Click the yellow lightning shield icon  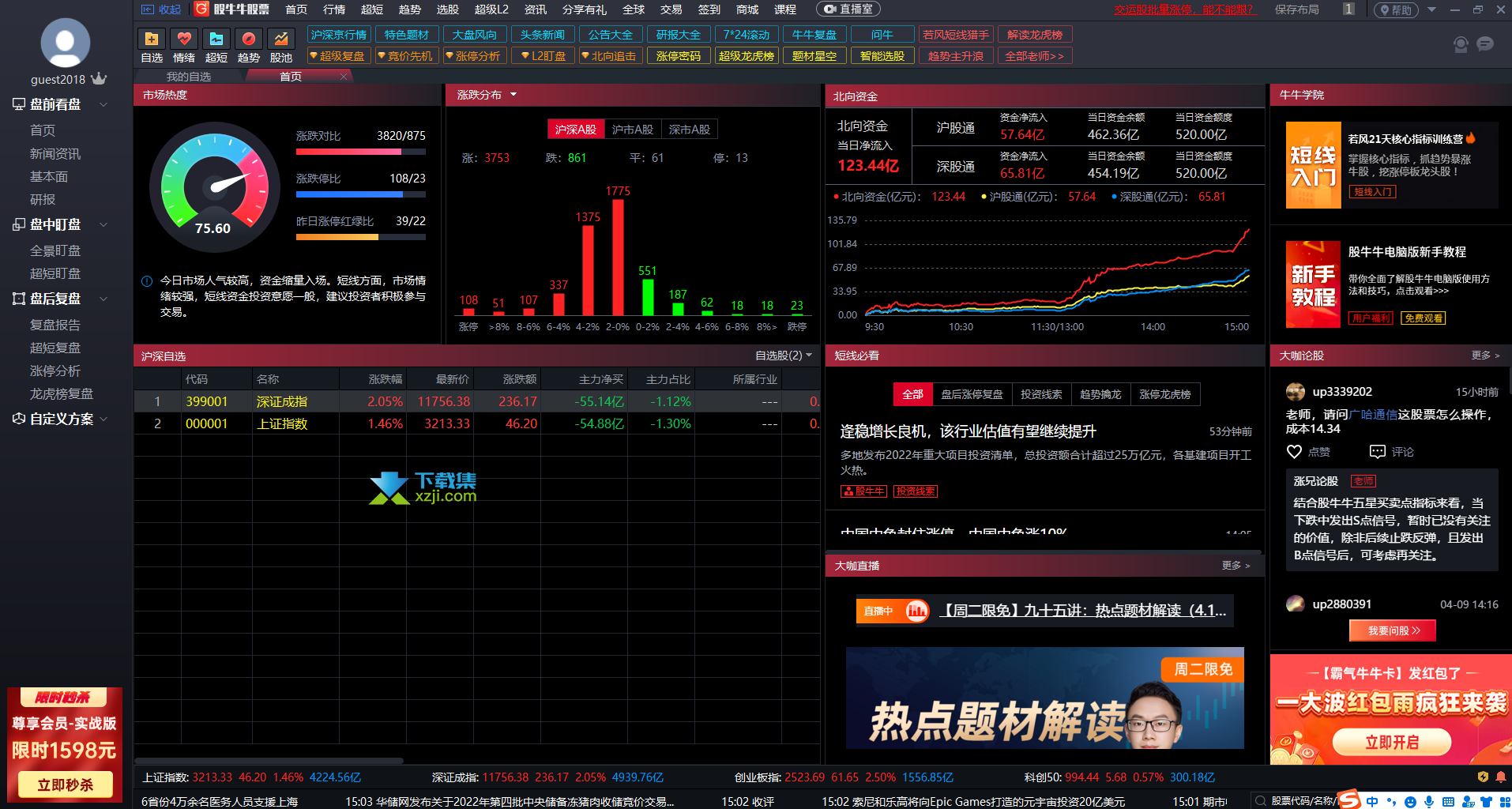(x=1483, y=777)
